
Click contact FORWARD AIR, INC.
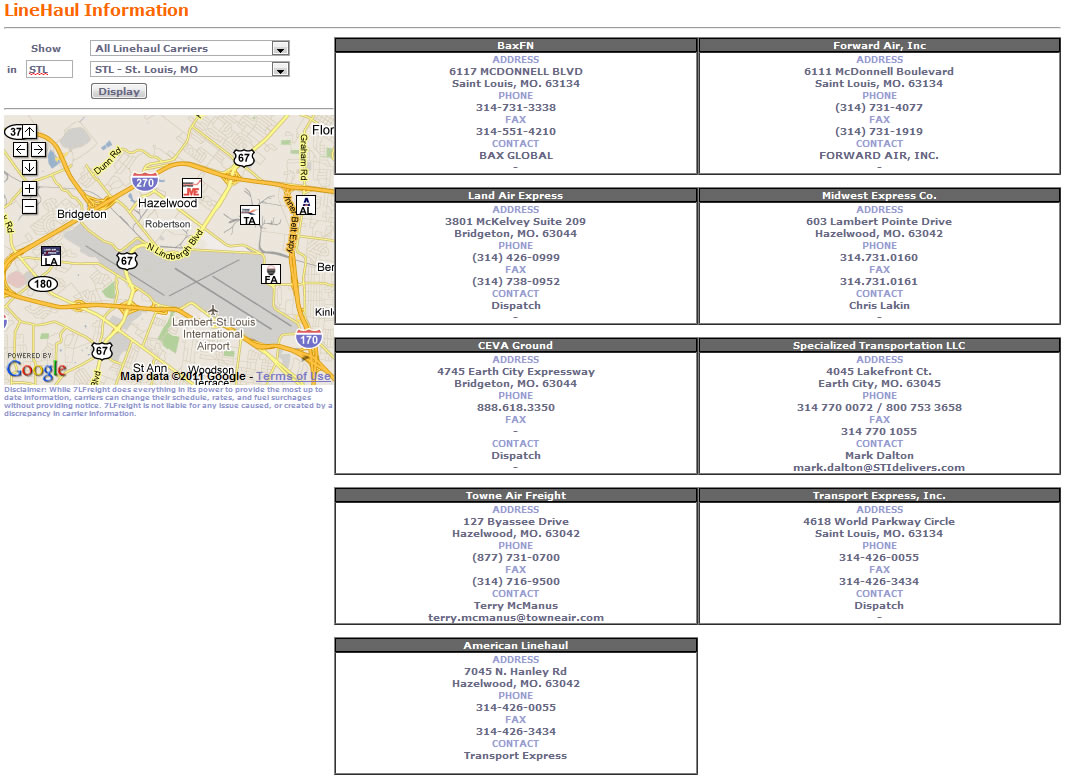[879, 155]
